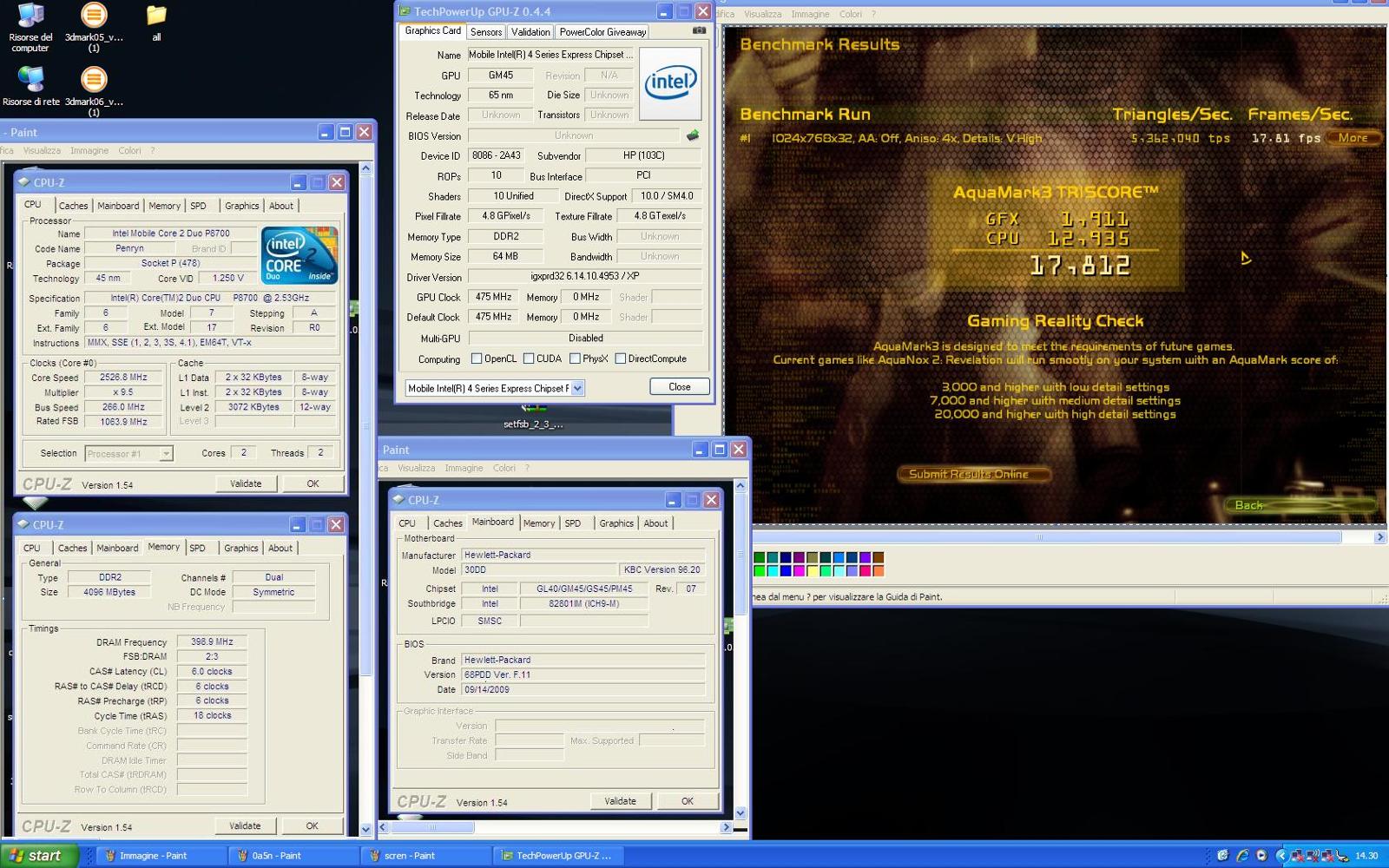Enable the PhysX checkbox
The width and height of the screenshot is (1389, 868).
point(574,358)
